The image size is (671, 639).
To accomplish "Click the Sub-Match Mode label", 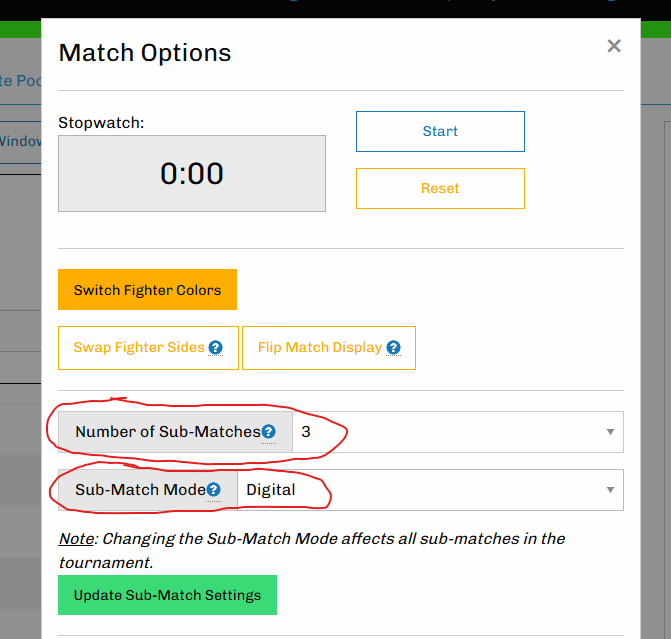I will [x=139, y=490].
